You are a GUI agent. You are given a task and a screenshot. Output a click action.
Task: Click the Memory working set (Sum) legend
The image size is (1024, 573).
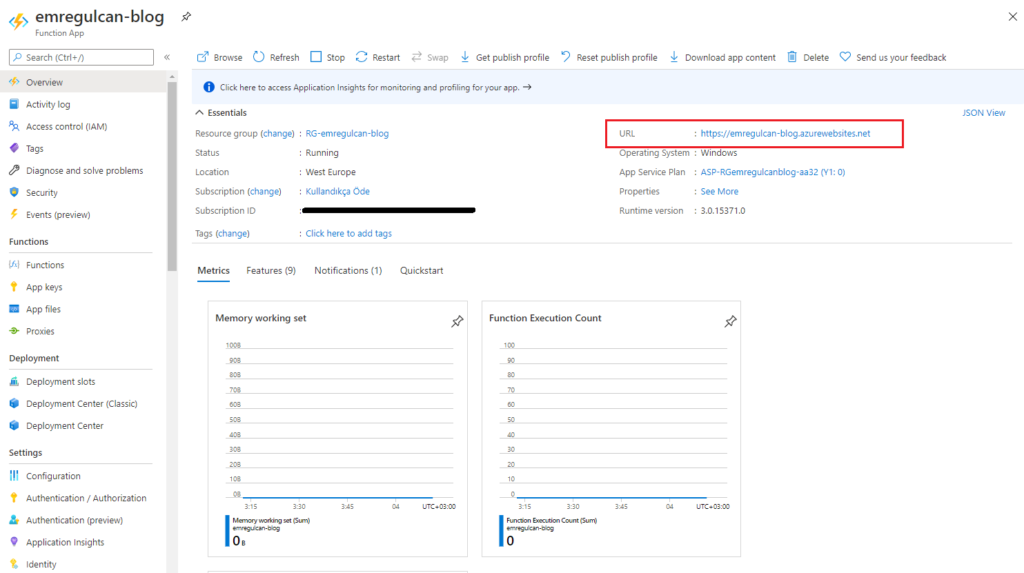(x=271, y=521)
